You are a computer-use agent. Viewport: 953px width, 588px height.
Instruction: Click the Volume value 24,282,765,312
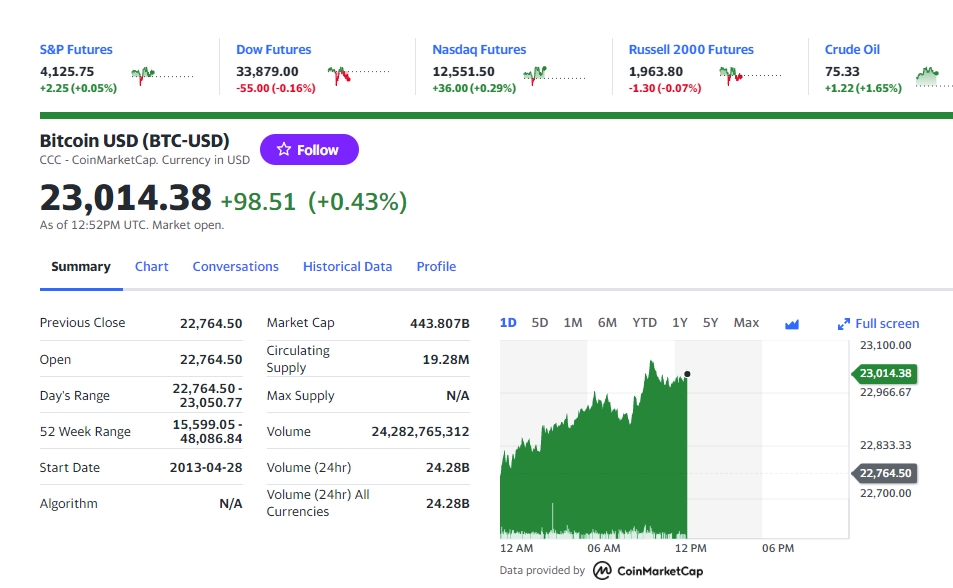tap(420, 432)
